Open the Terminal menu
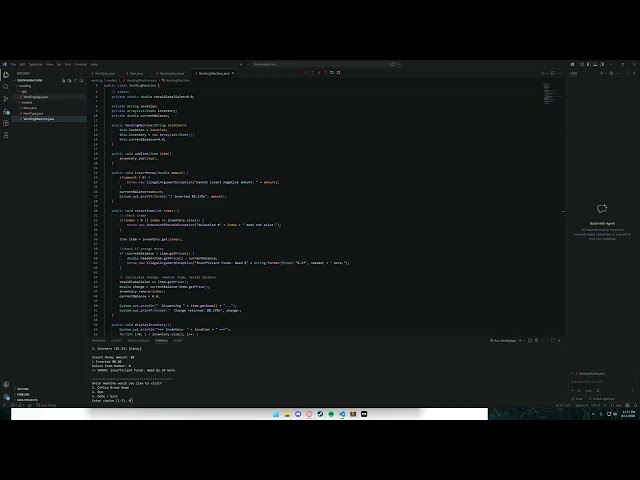Viewport: 640px width, 480px height. [80, 64]
